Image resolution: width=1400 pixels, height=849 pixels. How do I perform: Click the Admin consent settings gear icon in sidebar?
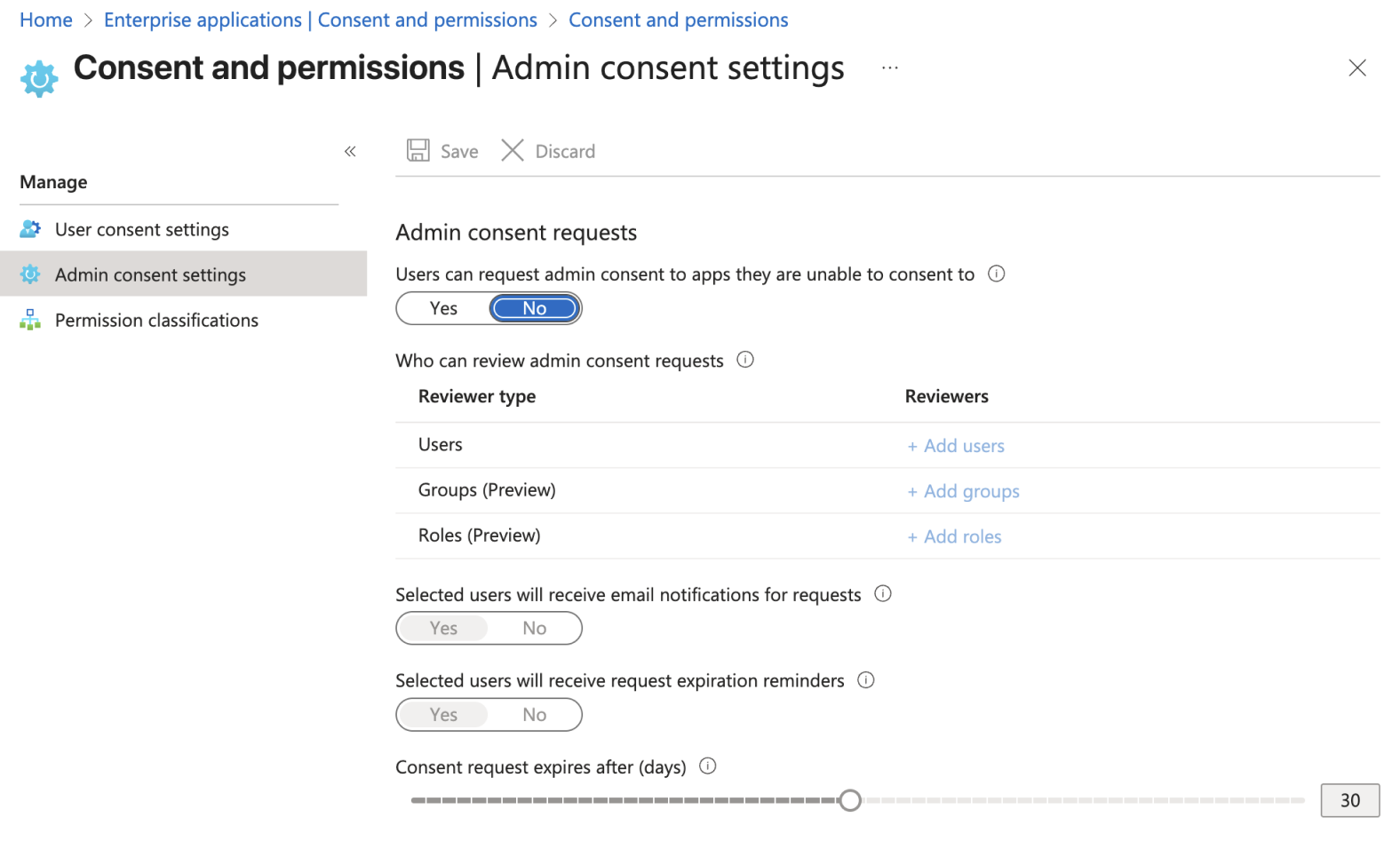(x=30, y=274)
